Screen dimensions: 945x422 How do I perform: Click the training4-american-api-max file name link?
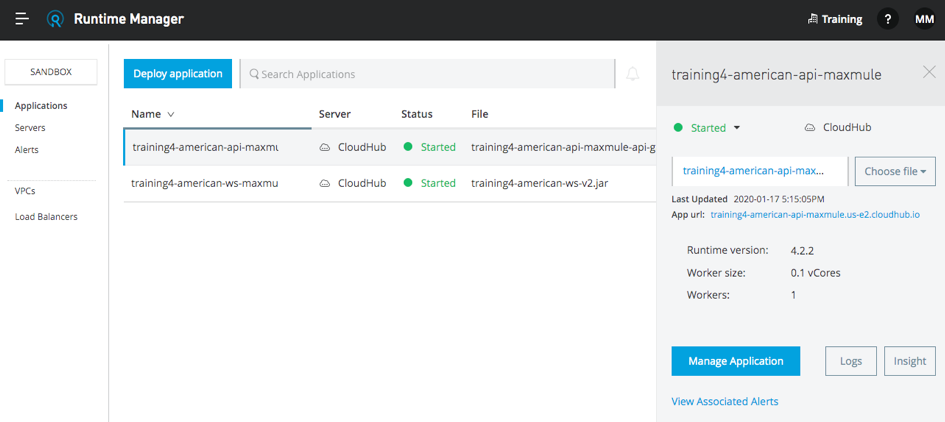point(753,171)
